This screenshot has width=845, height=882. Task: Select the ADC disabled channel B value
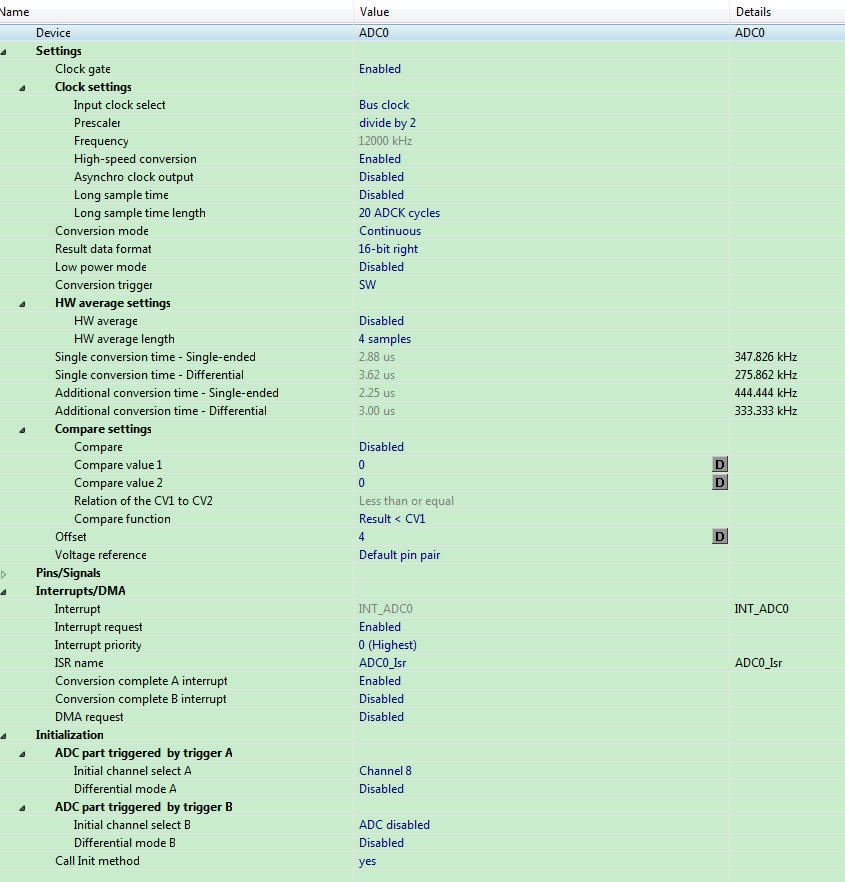(394, 825)
